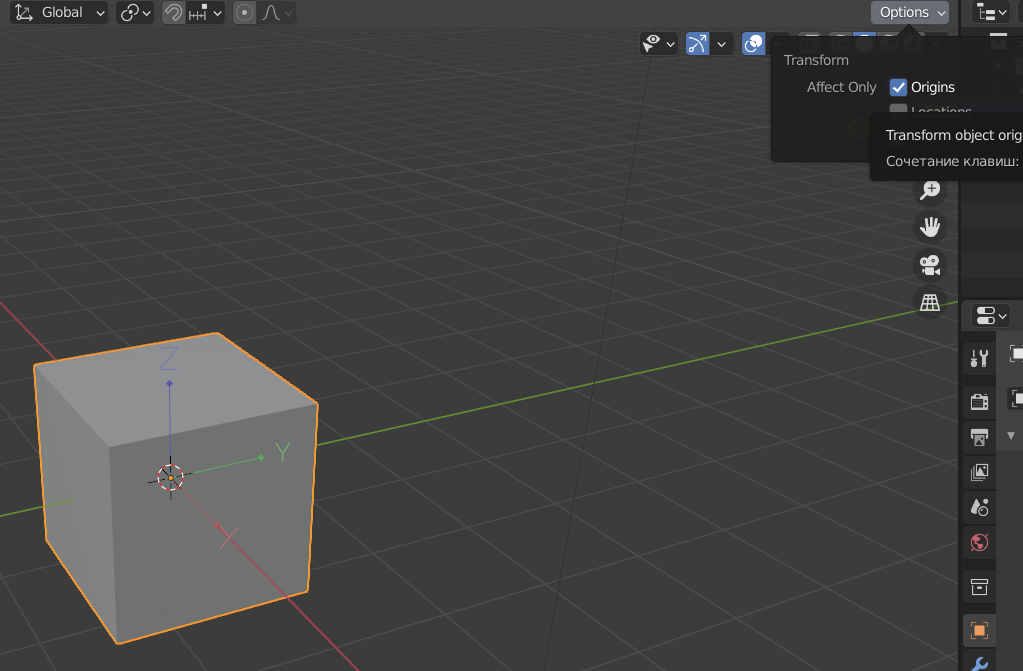Open the Output properties tab
The image size is (1023, 671).
[x=979, y=436]
